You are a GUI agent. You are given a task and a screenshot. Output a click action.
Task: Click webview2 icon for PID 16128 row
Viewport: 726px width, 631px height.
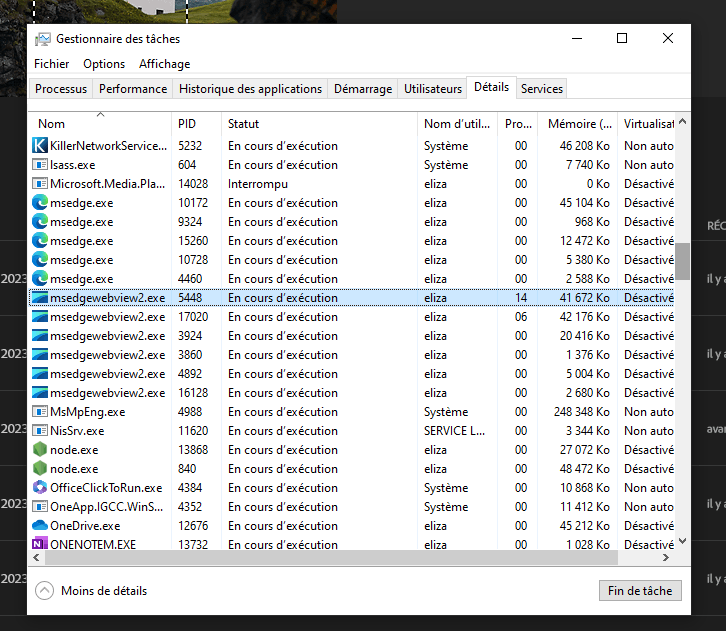click(x=40, y=392)
